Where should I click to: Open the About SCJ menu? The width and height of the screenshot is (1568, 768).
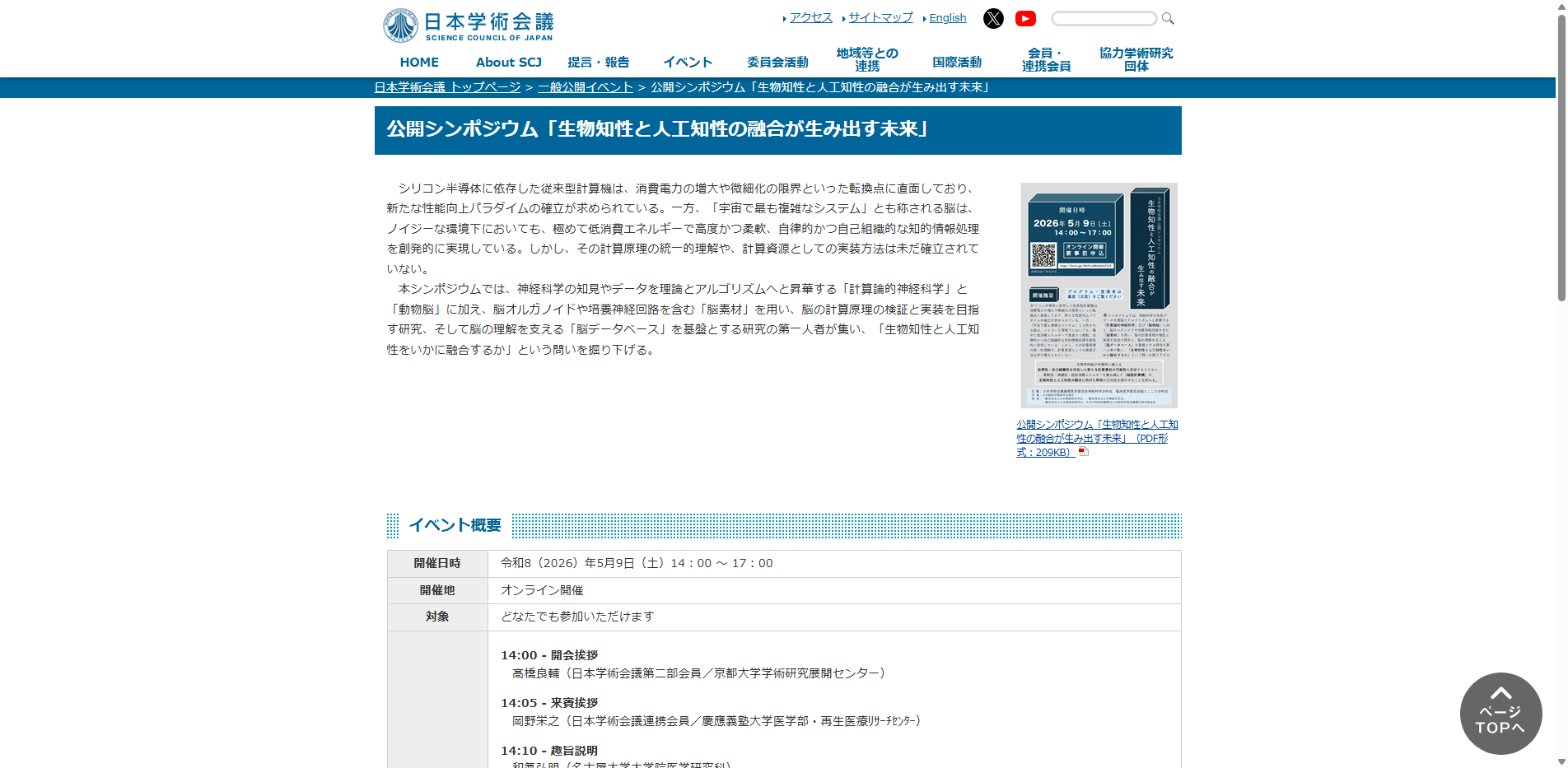508,62
